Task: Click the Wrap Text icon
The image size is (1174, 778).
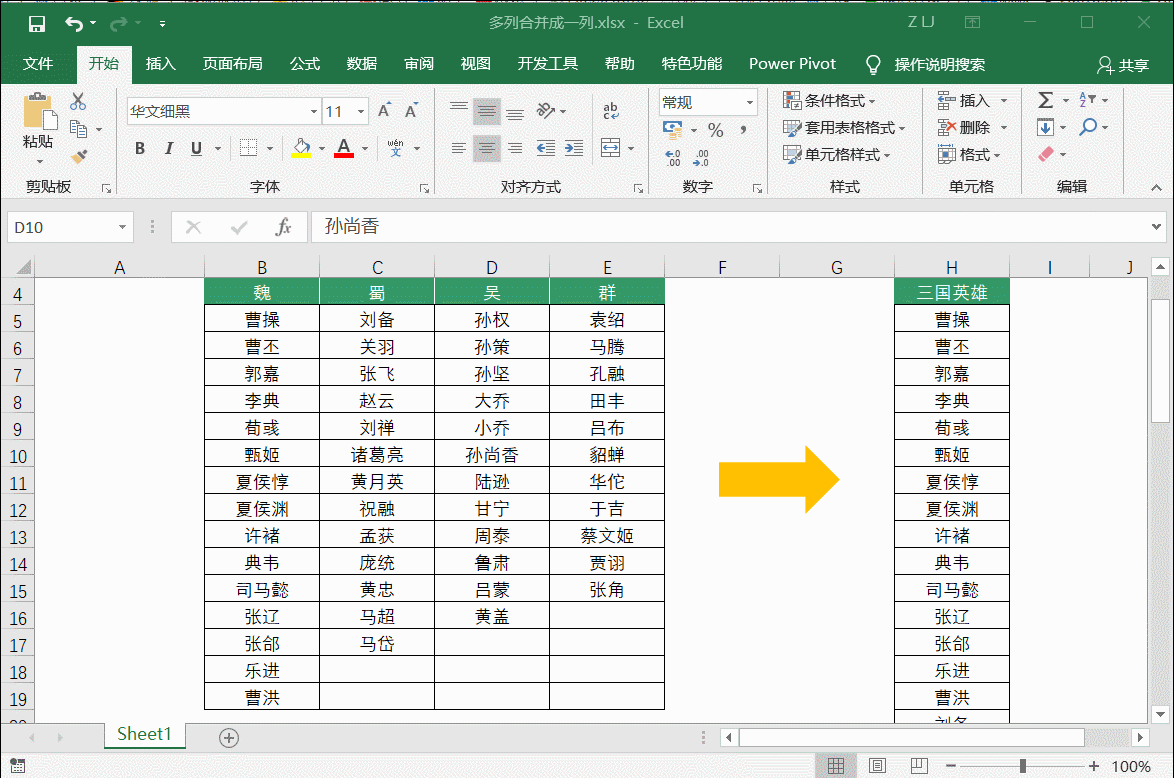Action: click(x=611, y=111)
